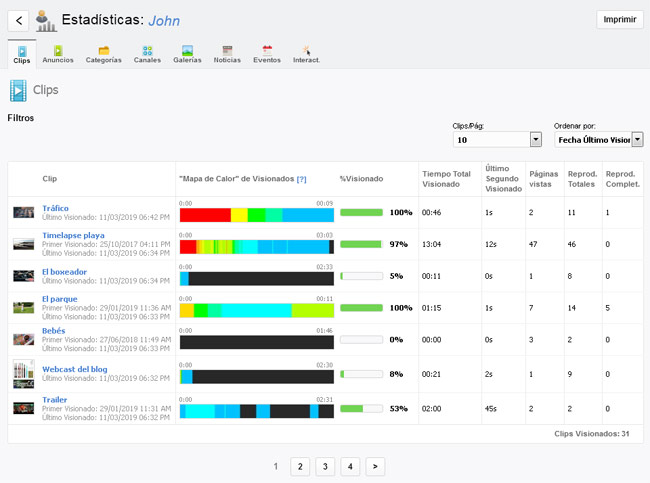Click the Tráfico heat map bar
Screen dimensions: 650x483
[x=257, y=215]
